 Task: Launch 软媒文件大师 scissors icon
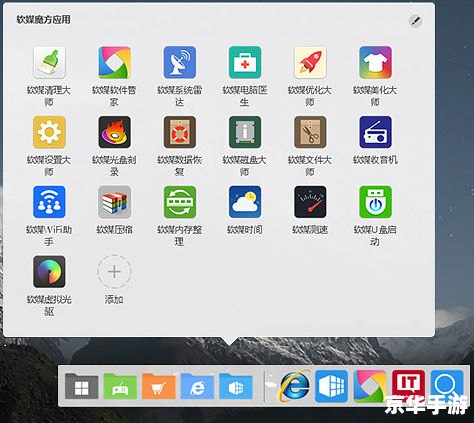(310, 132)
